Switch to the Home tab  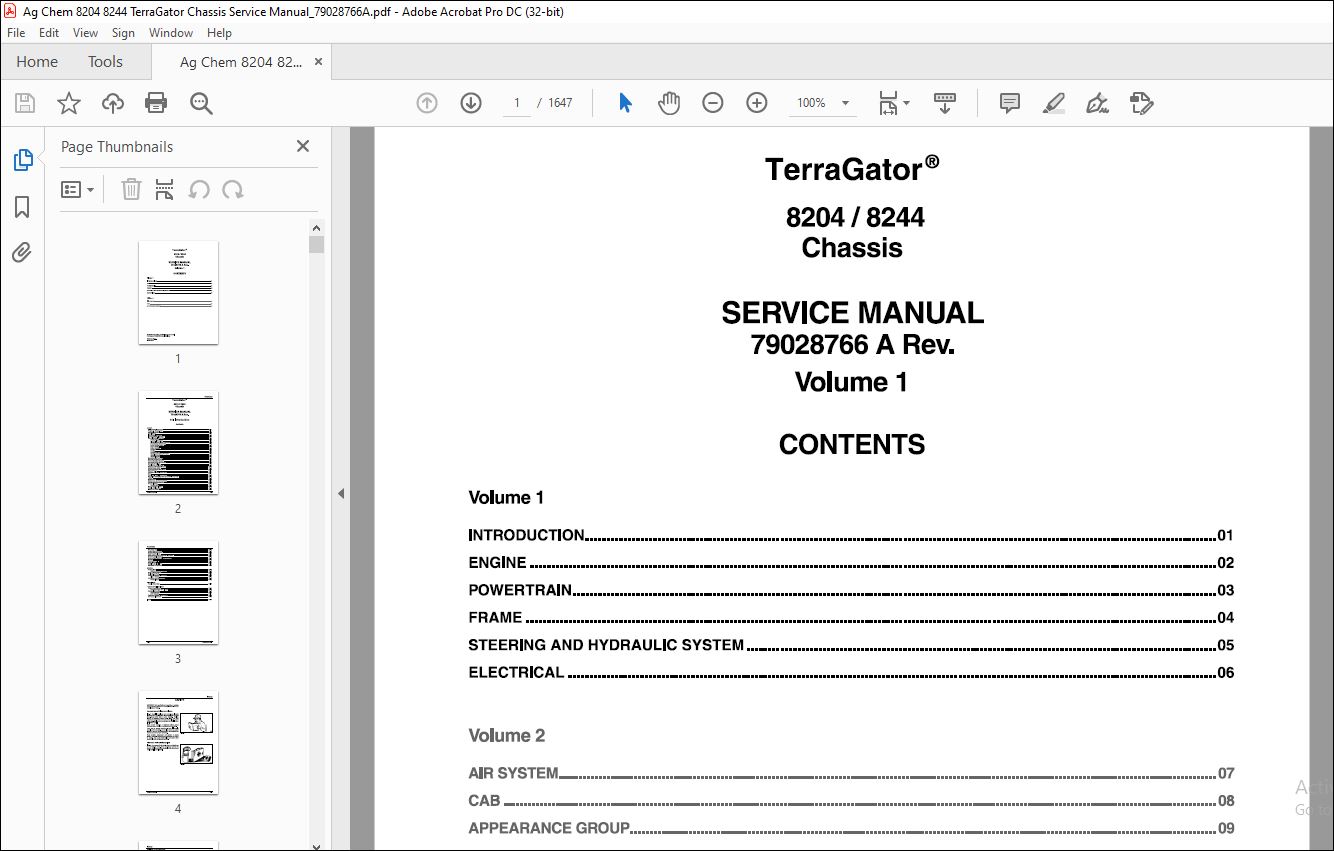coord(37,62)
